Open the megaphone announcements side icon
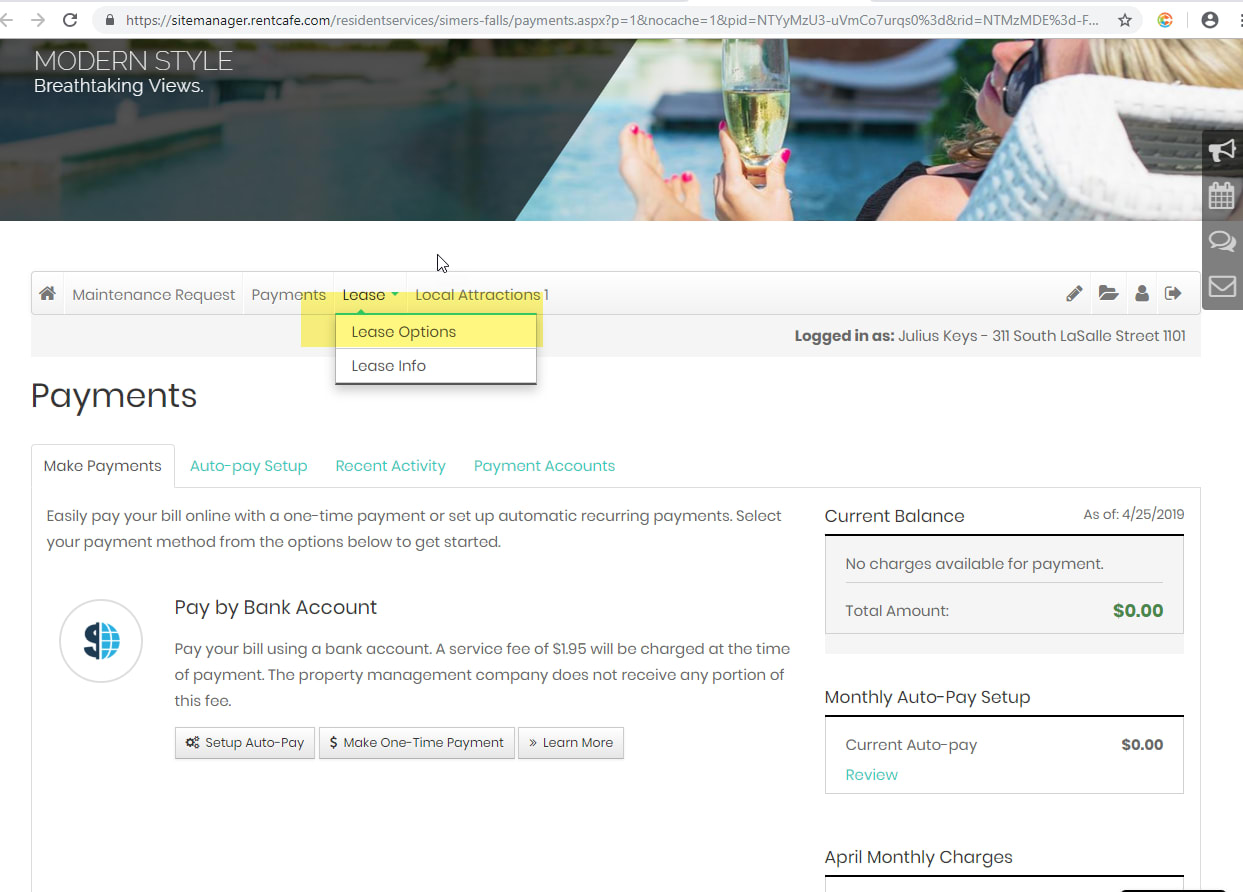This screenshot has height=892, width=1243. 1222,151
